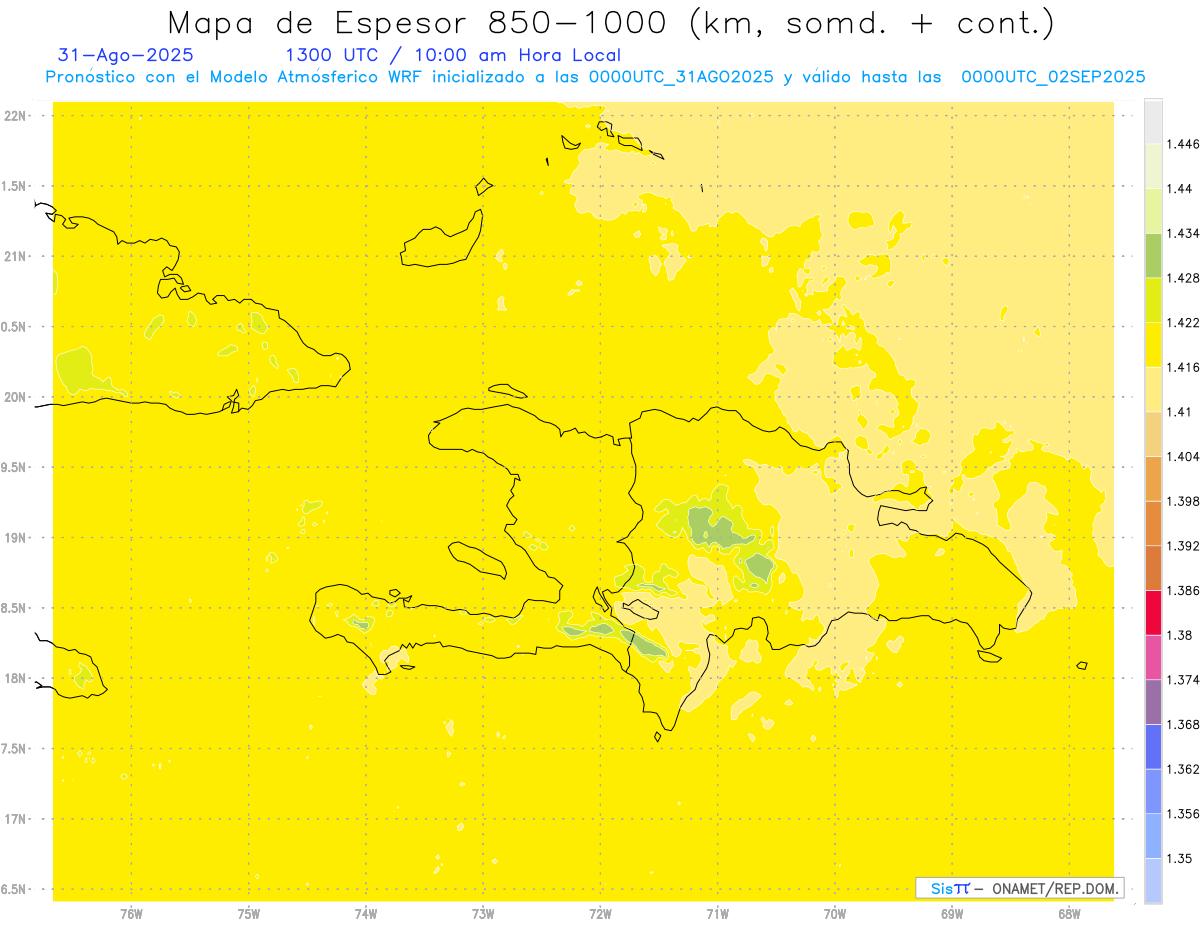This screenshot has width=1200, height=927.
Task: Click the colorbar value '1.35'
Action: 1180,858
